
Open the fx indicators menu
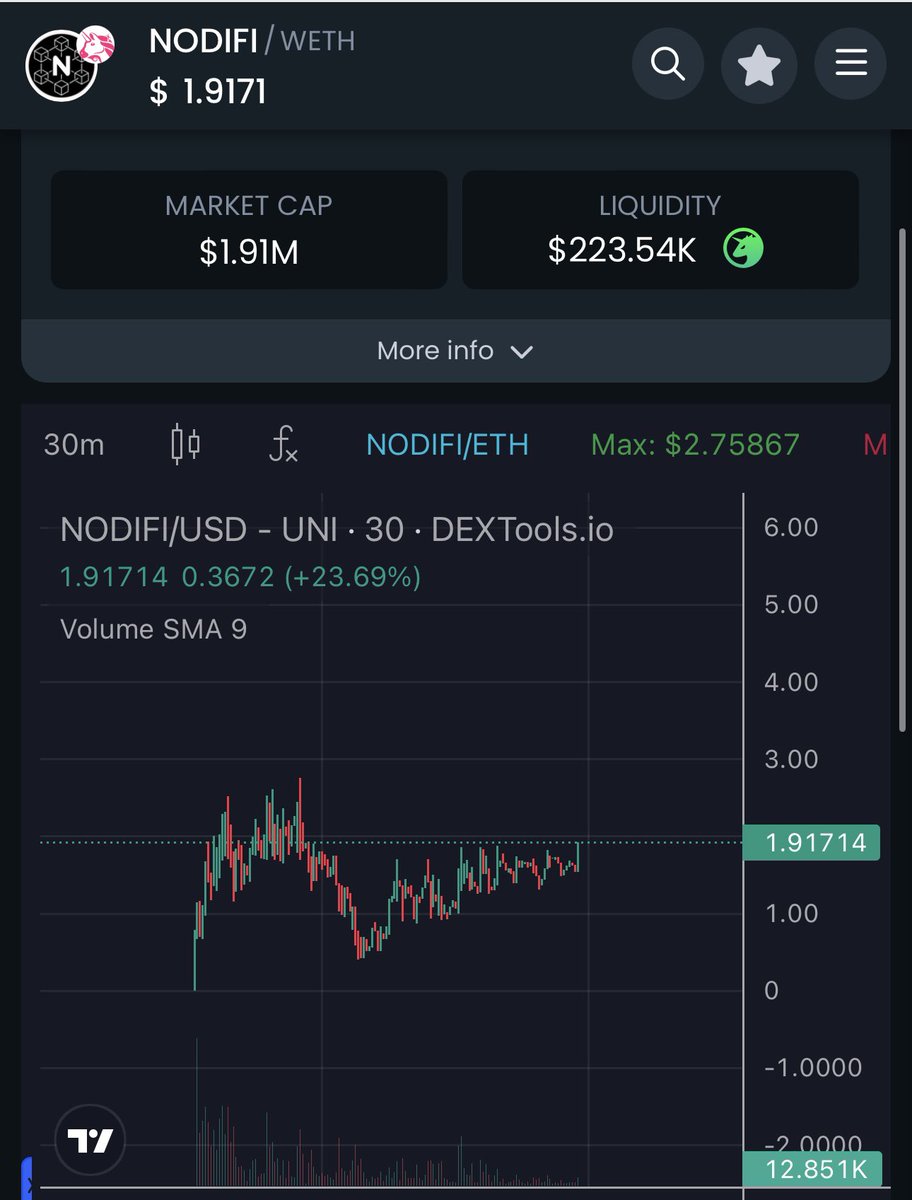pos(284,444)
